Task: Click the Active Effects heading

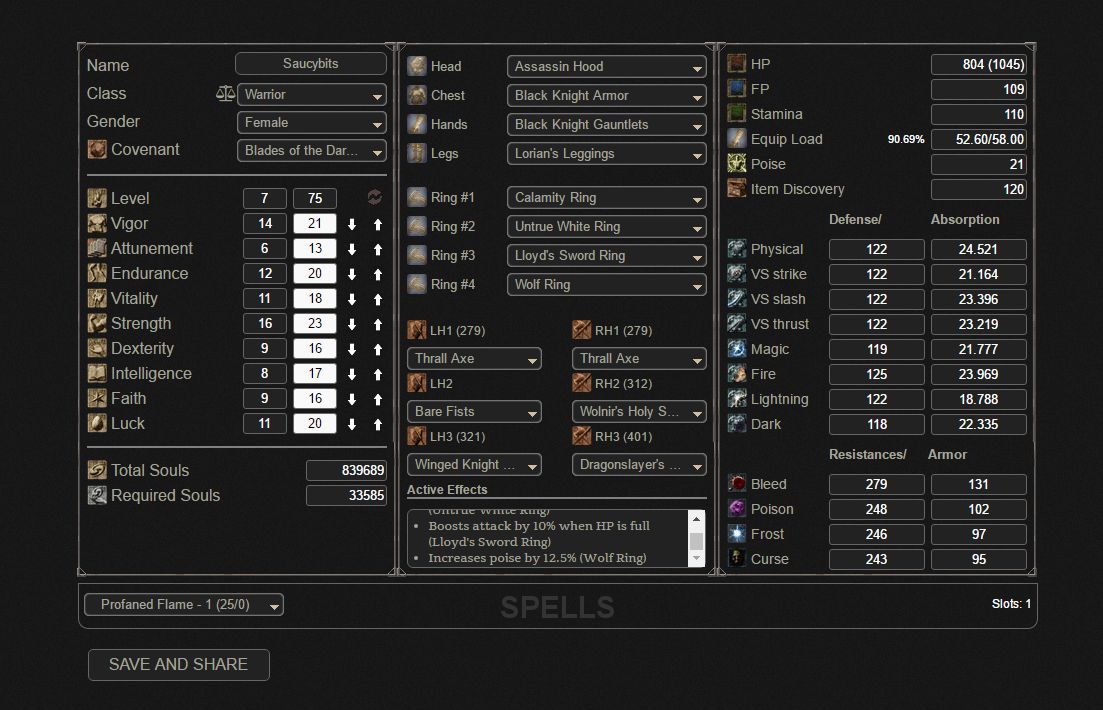Action: (447, 489)
